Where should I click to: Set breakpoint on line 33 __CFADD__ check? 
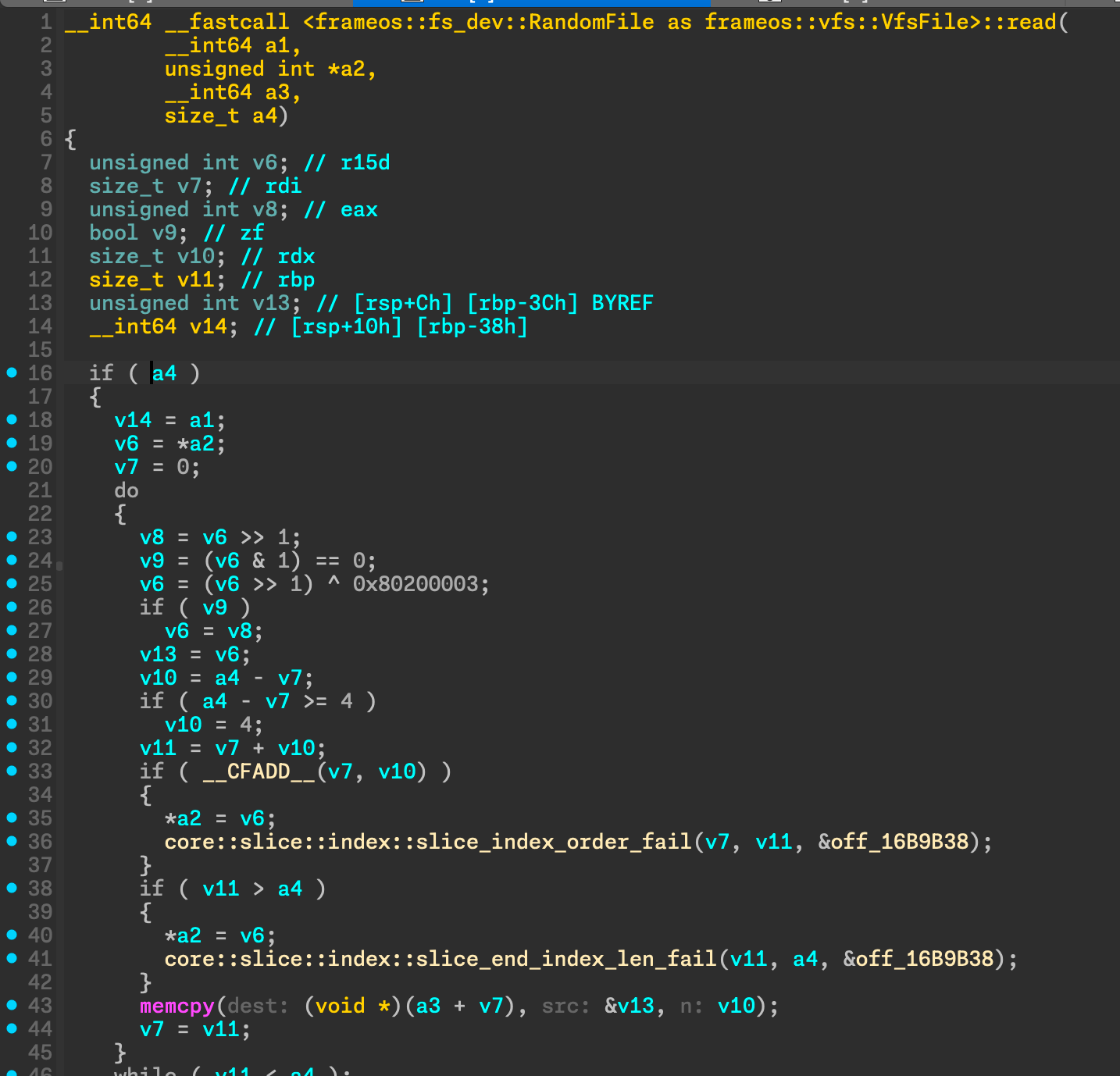point(12,771)
